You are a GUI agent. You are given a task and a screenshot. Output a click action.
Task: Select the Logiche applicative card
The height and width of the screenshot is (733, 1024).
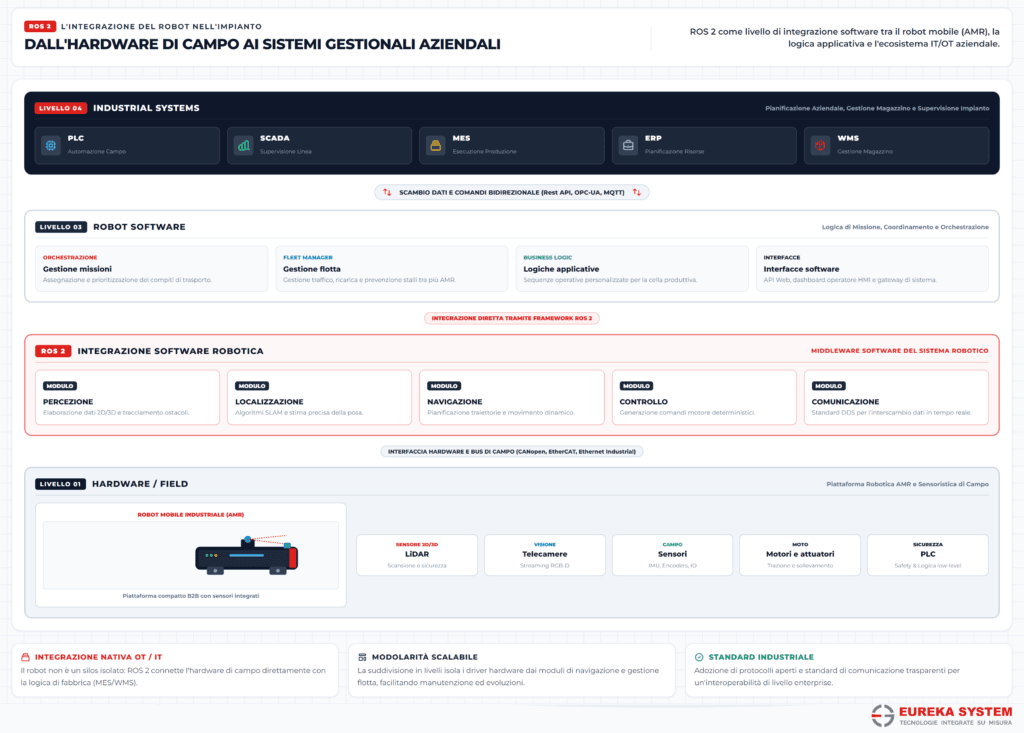point(632,269)
